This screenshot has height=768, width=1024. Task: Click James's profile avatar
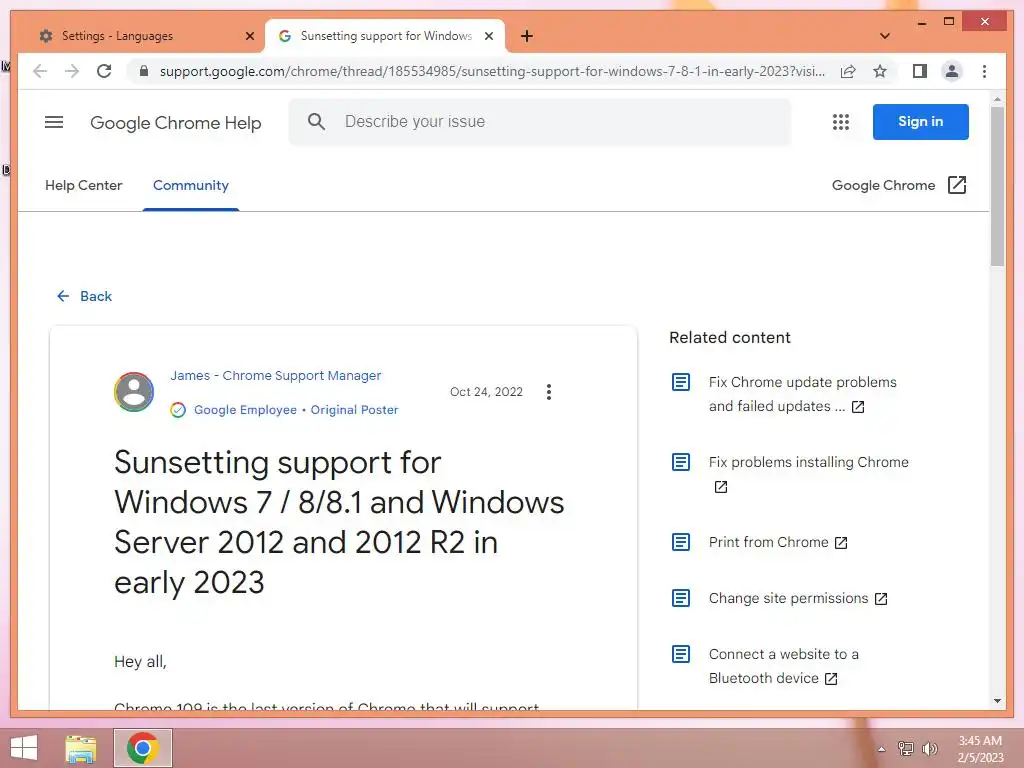pyautogui.click(x=134, y=392)
